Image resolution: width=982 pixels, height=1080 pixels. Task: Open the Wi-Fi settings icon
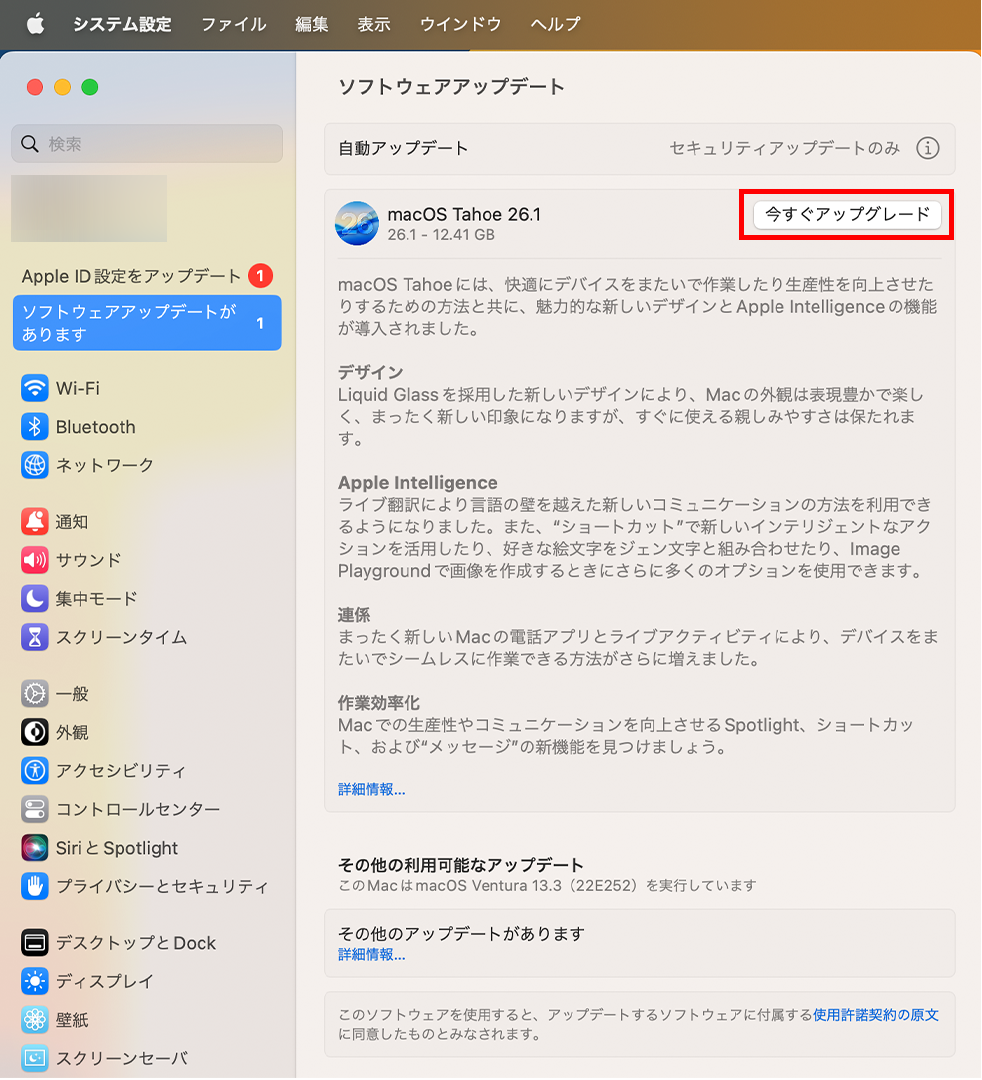35,388
